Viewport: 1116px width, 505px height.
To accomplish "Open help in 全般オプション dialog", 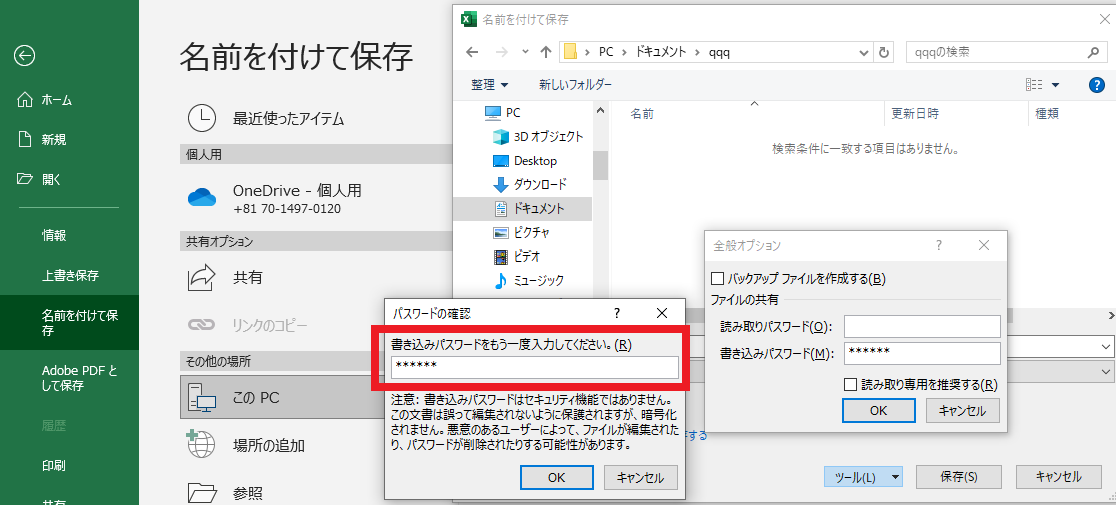I will tap(939, 245).
